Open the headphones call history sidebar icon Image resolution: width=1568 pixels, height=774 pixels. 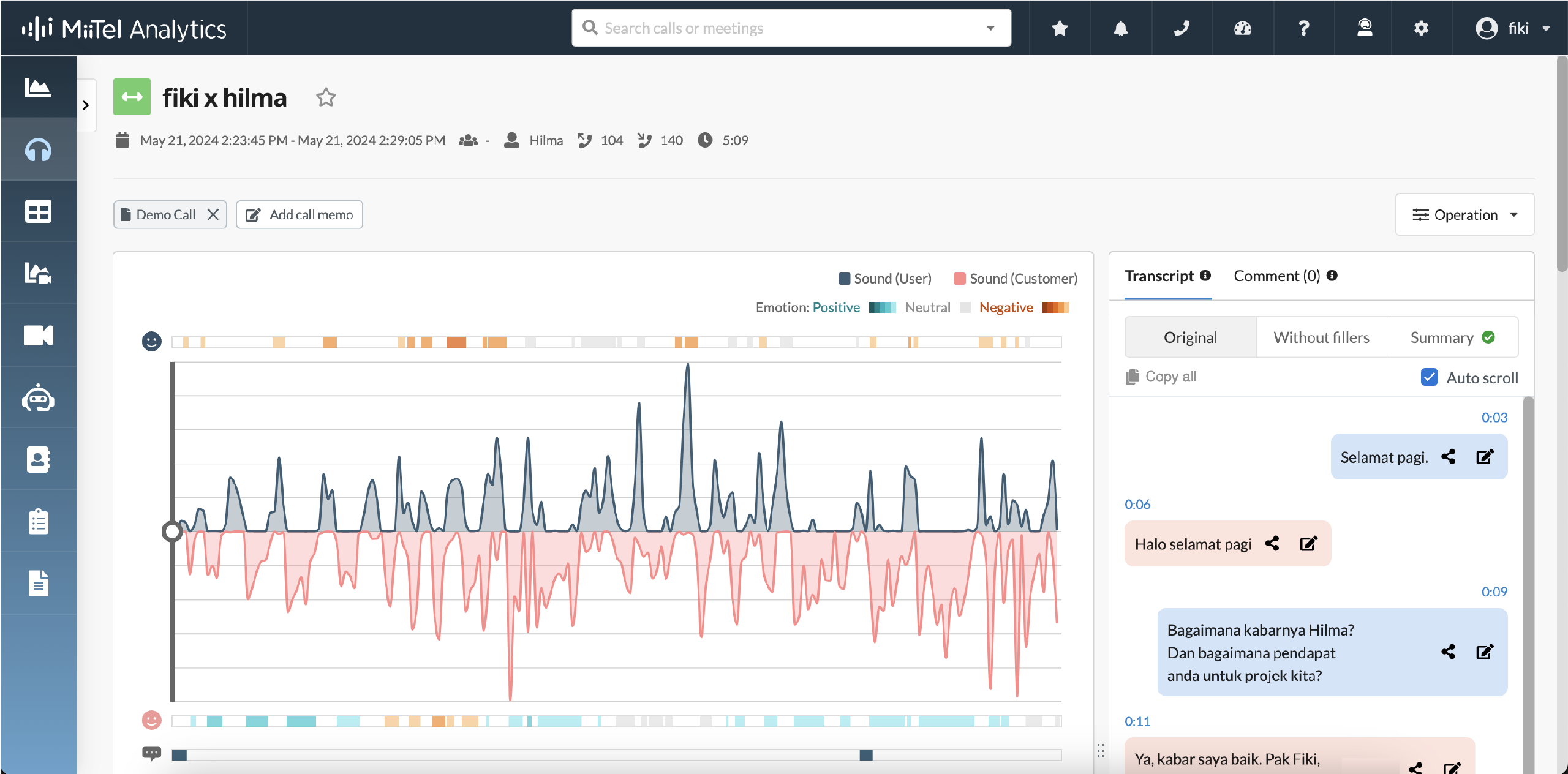[38, 149]
